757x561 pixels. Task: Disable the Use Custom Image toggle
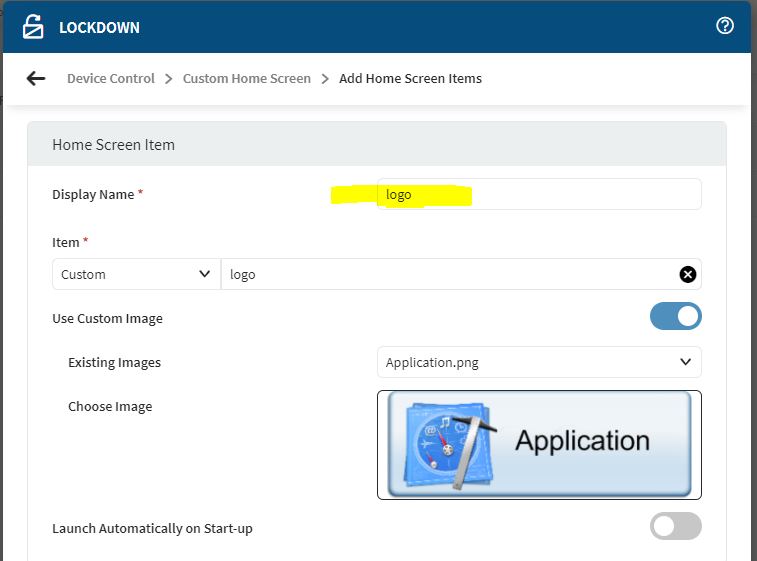coord(676,317)
